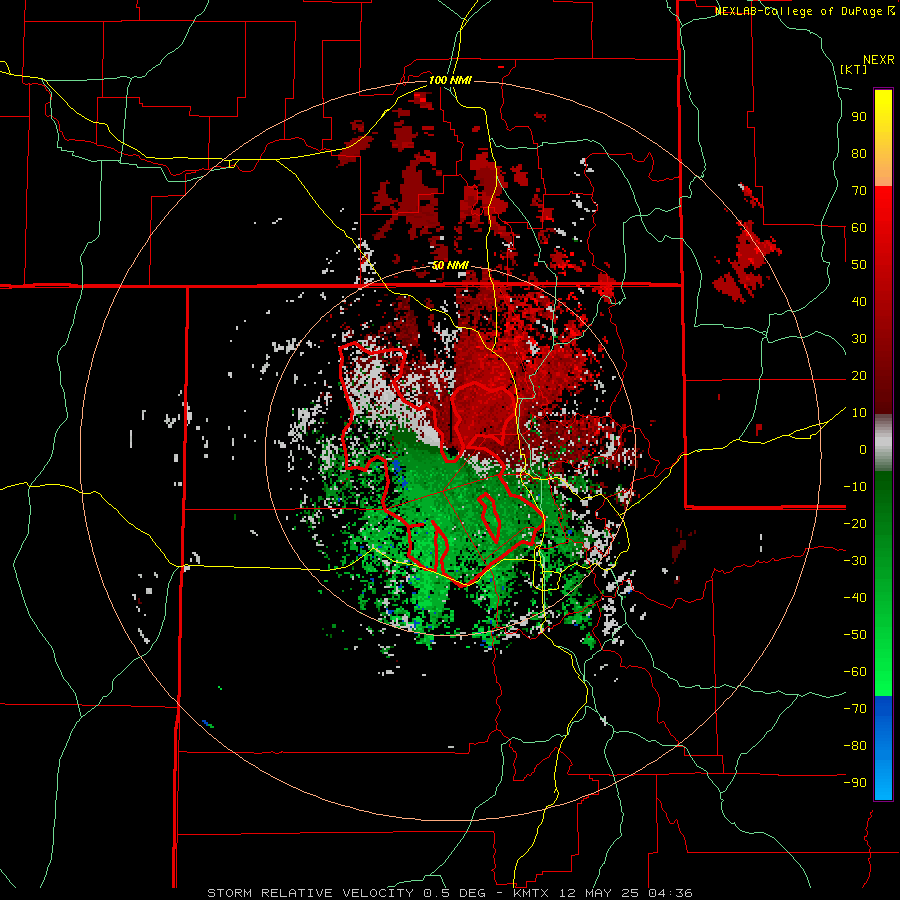Click the gray zero-velocity segment of color bar
The image size is (900, 900).
(883, 443)
